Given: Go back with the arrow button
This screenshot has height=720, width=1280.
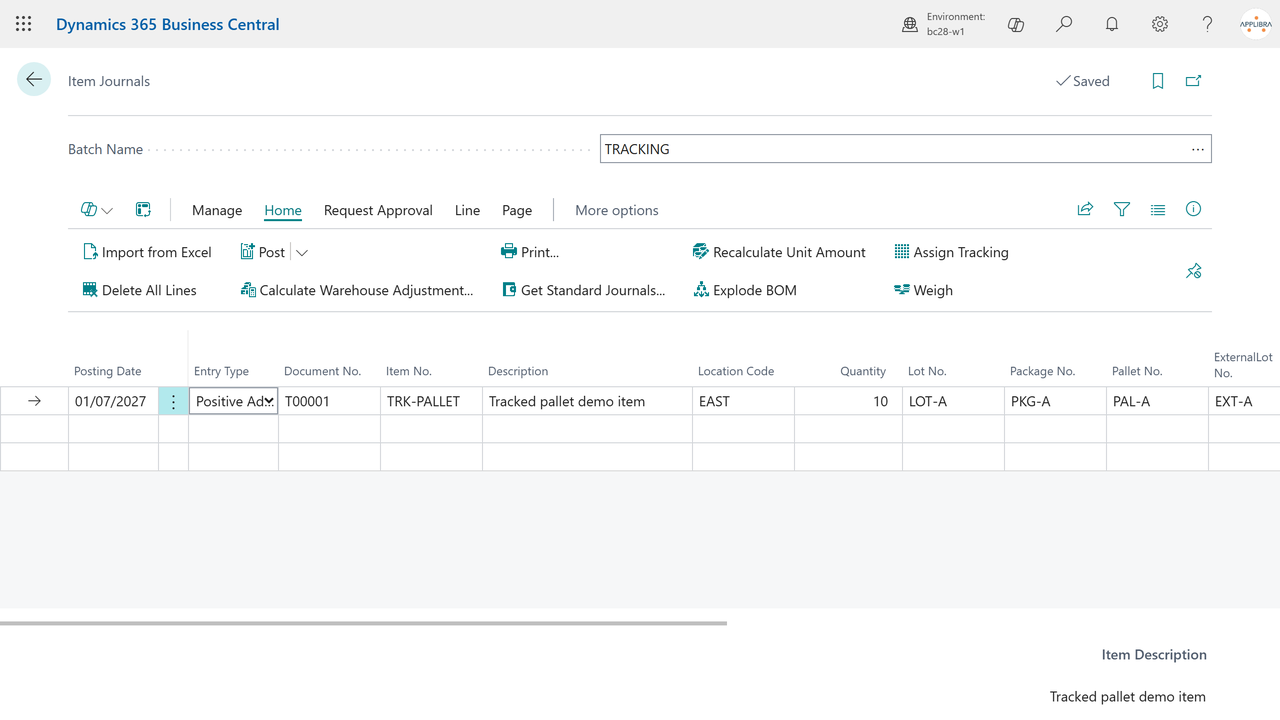Looking at the screenshot, I should pyautogui.click(x=34, y=79).
